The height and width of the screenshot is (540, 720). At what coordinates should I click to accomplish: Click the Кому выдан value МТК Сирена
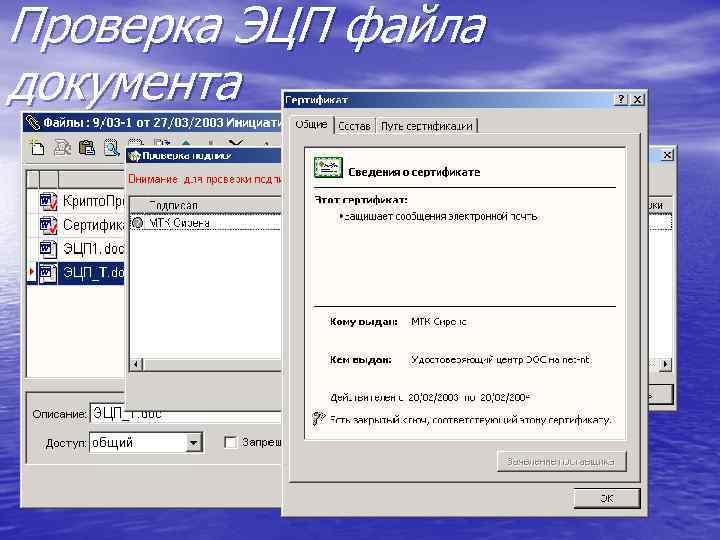[x=439, y=322]
